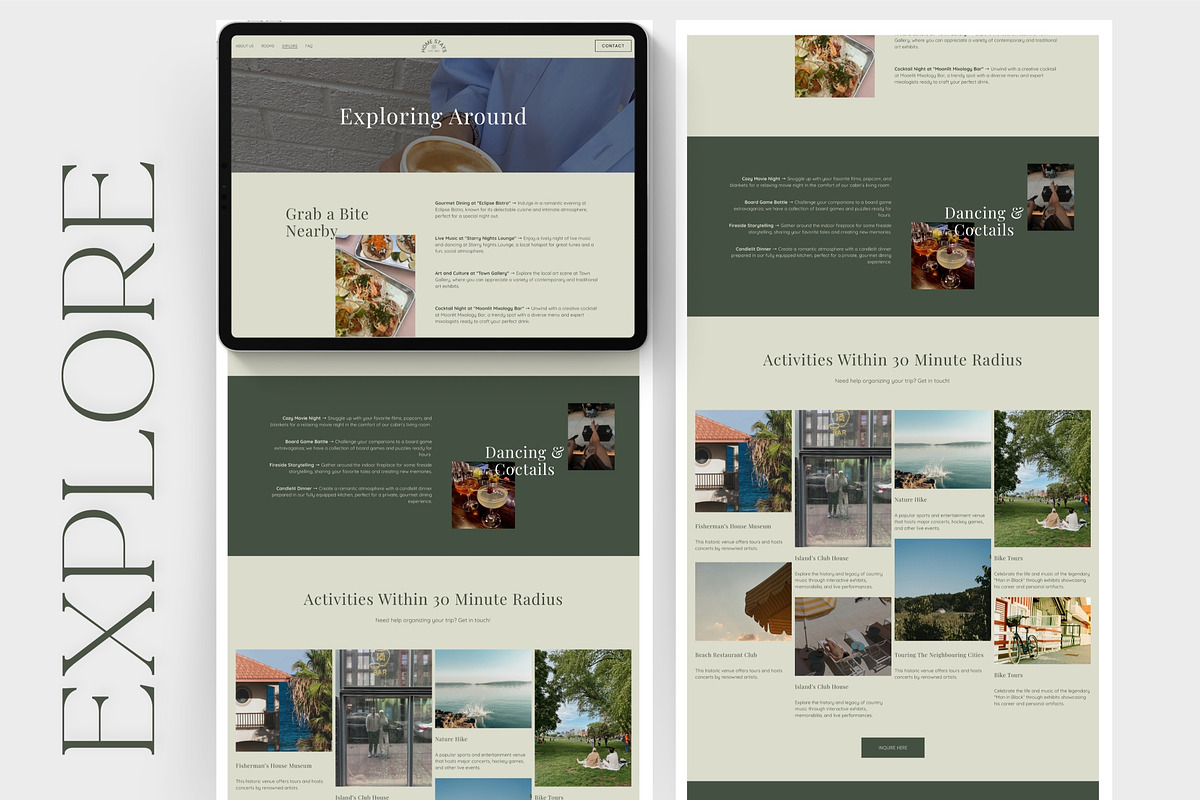The height and width of the screenshot is (800, 1200).
Task: Open the EXPLORE tab in the navbar
Action: pyautogui.click(x=290, y=45)
